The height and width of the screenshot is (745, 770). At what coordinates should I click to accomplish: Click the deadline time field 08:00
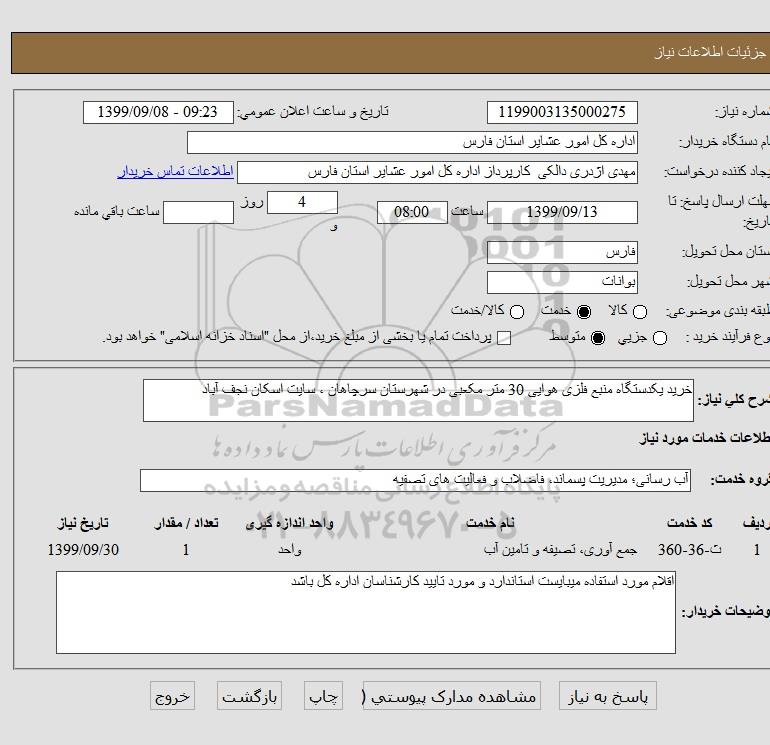click(412, 212)
